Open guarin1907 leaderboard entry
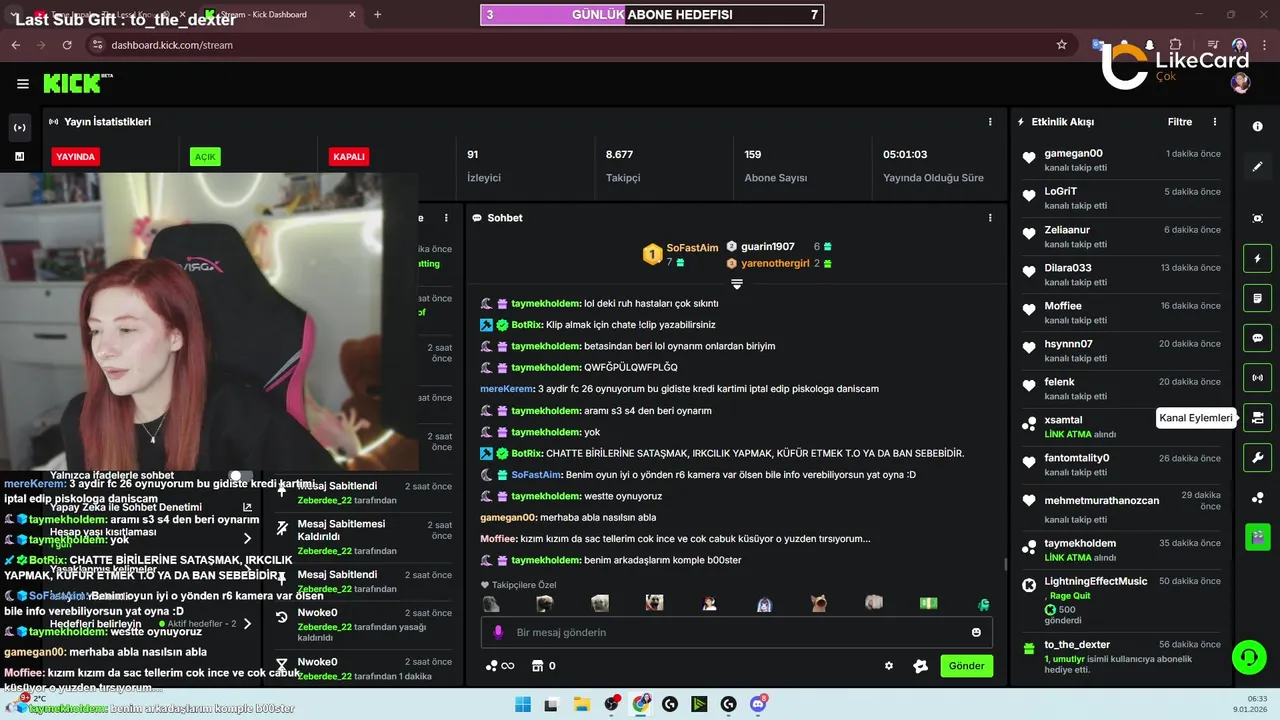This screenshot has width=1280, height=720. point(779,247)
